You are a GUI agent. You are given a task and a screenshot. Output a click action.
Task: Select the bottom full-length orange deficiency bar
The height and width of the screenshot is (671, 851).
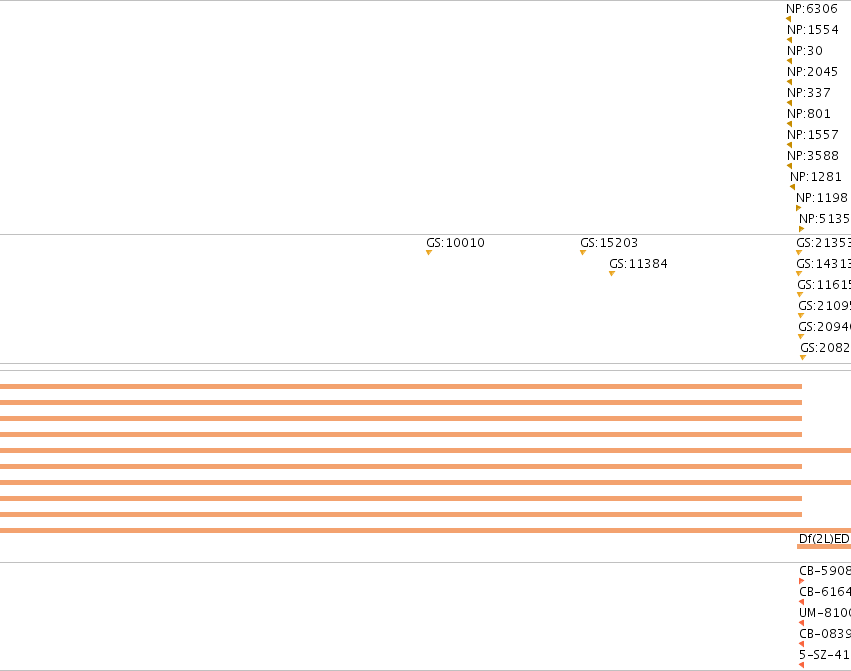coord(426,530)
